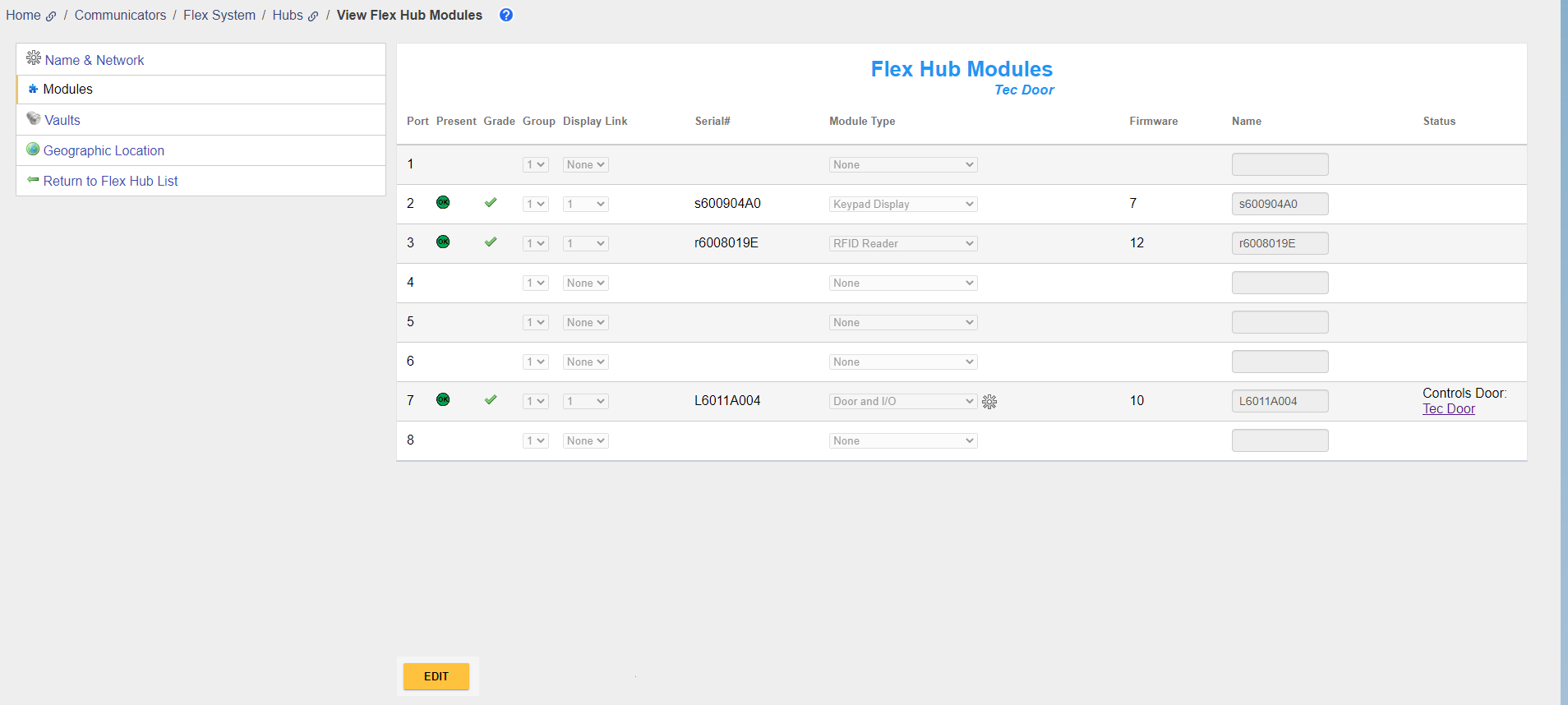Open the Module Type dropdown for port 2
The height and width of the screenshot is (705, 1568).
tap(902, 205)
